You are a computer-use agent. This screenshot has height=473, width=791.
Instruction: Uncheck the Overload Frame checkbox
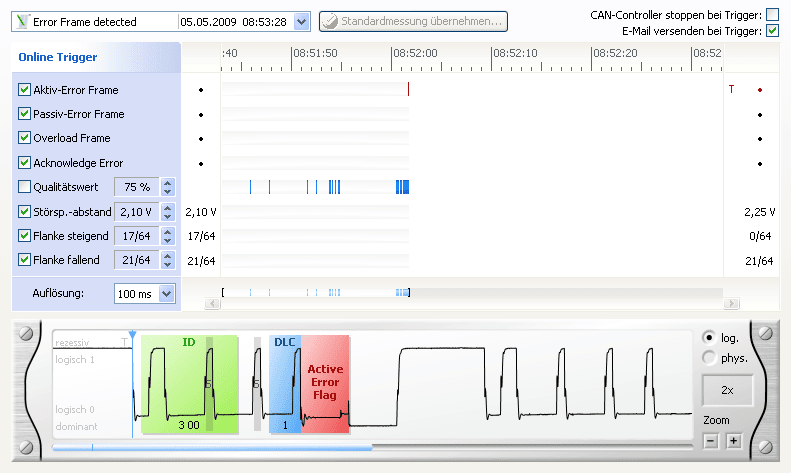click(25, 138)
